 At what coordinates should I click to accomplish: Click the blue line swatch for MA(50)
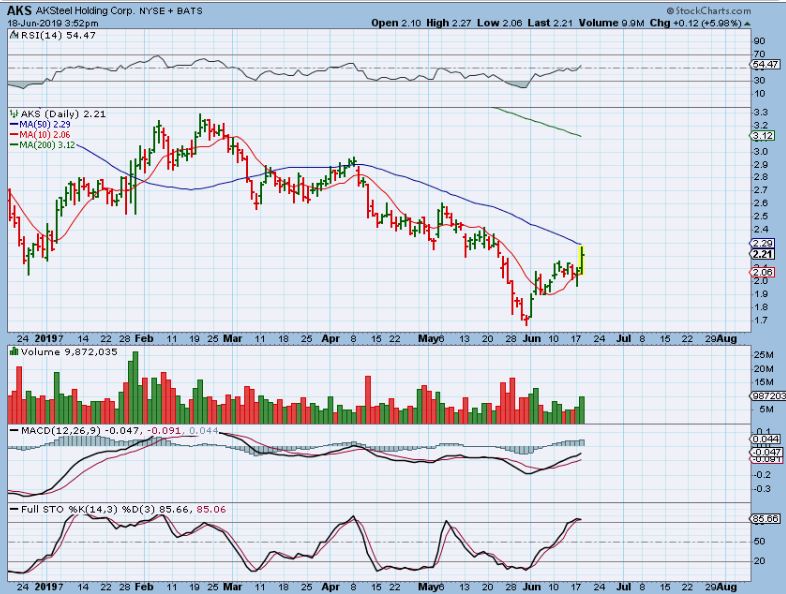14,124
